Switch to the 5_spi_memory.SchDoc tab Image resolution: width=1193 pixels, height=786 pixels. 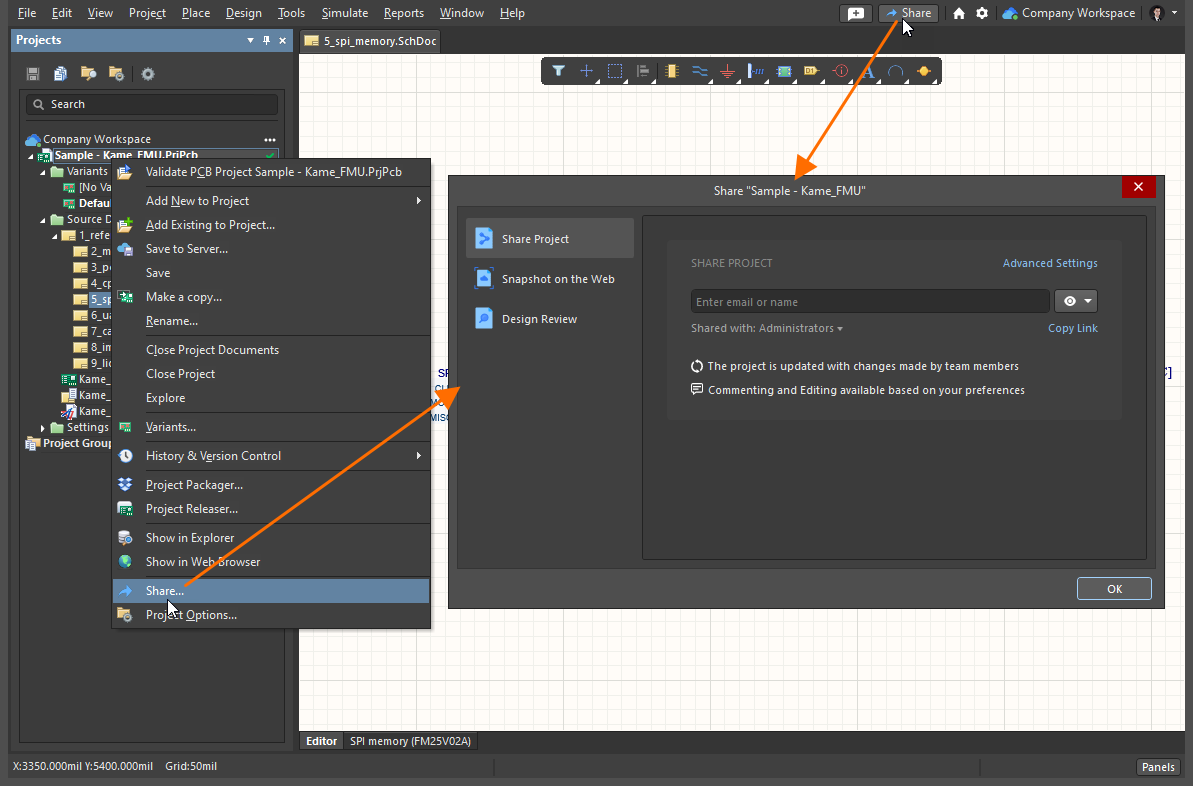[371, 41]
